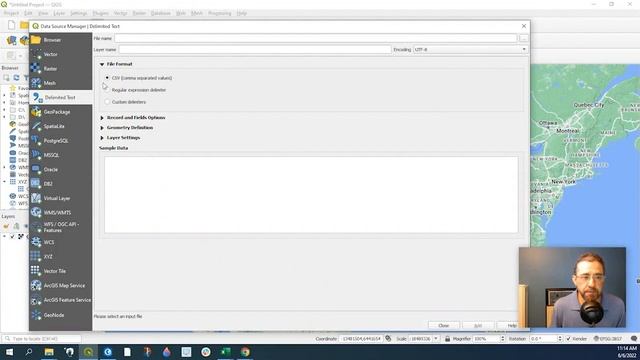Click the Rotation stepper arrows
640x360 pixels.
560,339
